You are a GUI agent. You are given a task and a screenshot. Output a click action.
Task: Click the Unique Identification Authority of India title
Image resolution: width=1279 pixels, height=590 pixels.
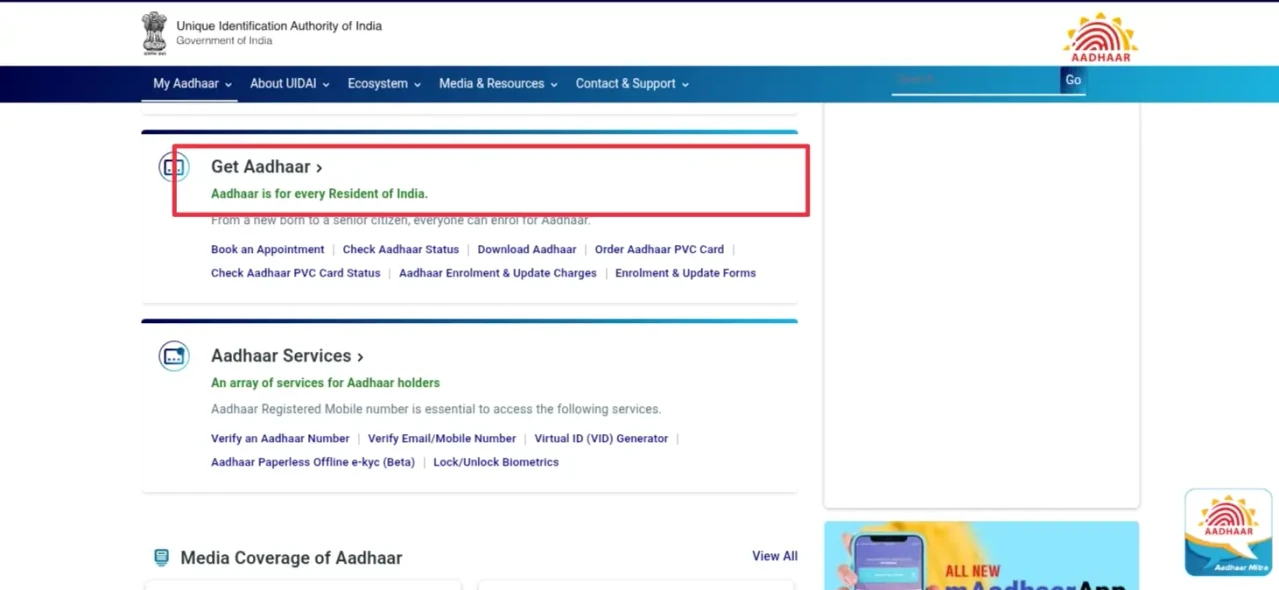click(279, 26)
